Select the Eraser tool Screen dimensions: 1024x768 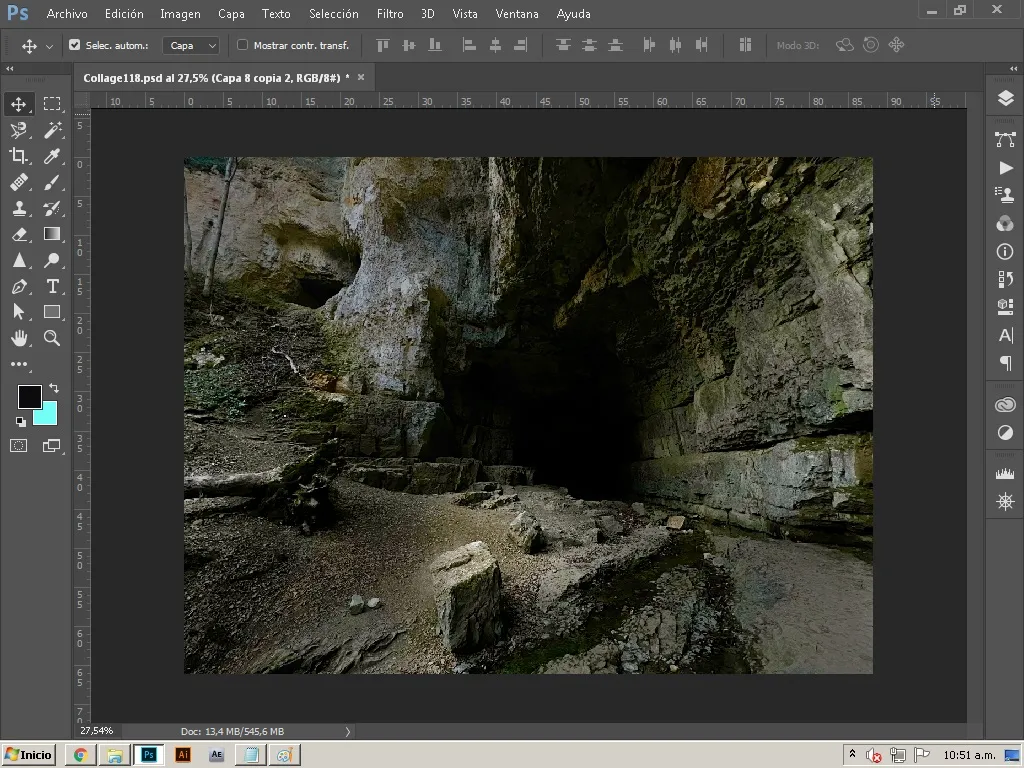pyautogui.click(x=18, y=234)
